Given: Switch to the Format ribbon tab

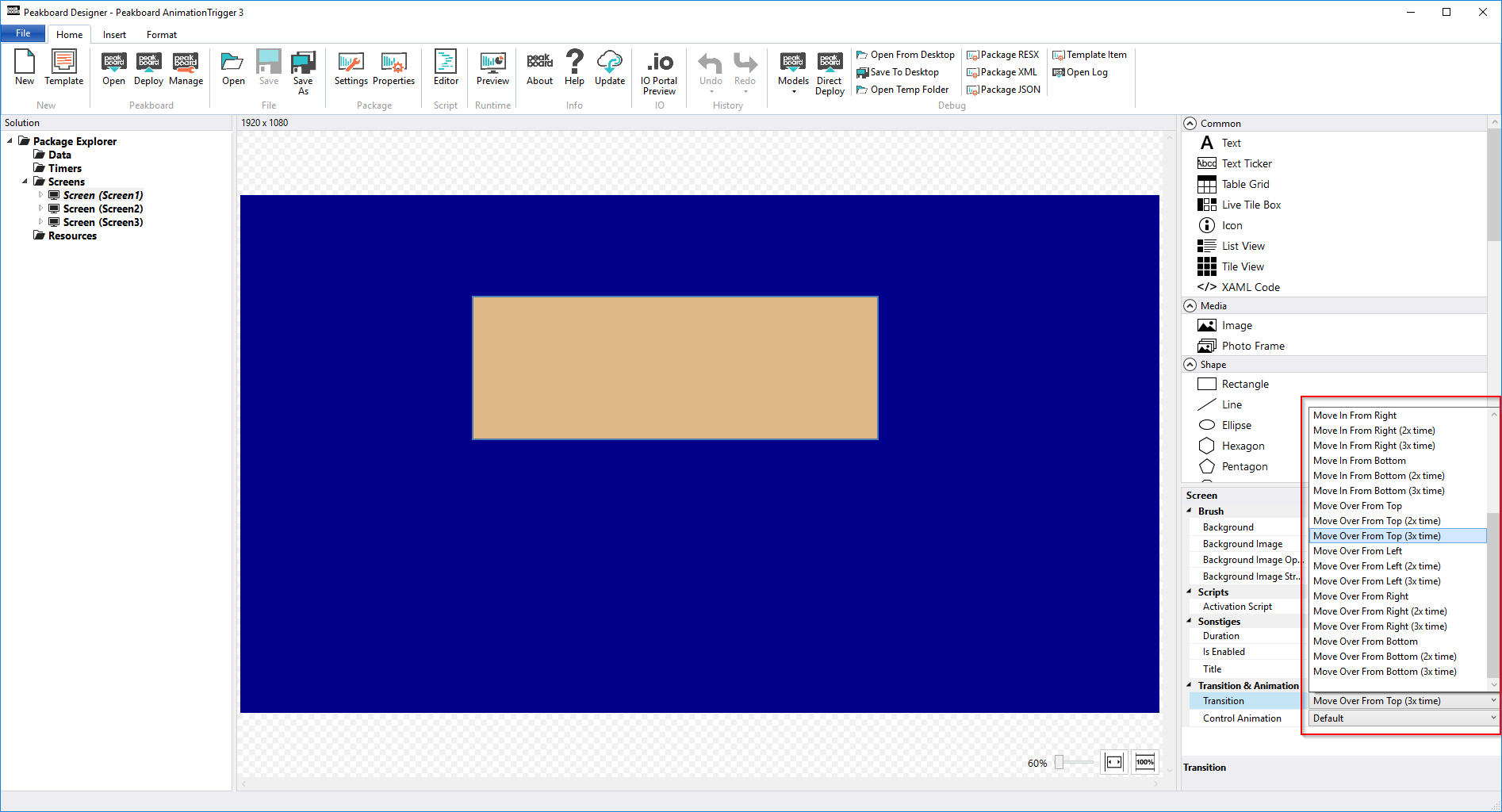Looking at the screenshot, I should coord(162,35).
